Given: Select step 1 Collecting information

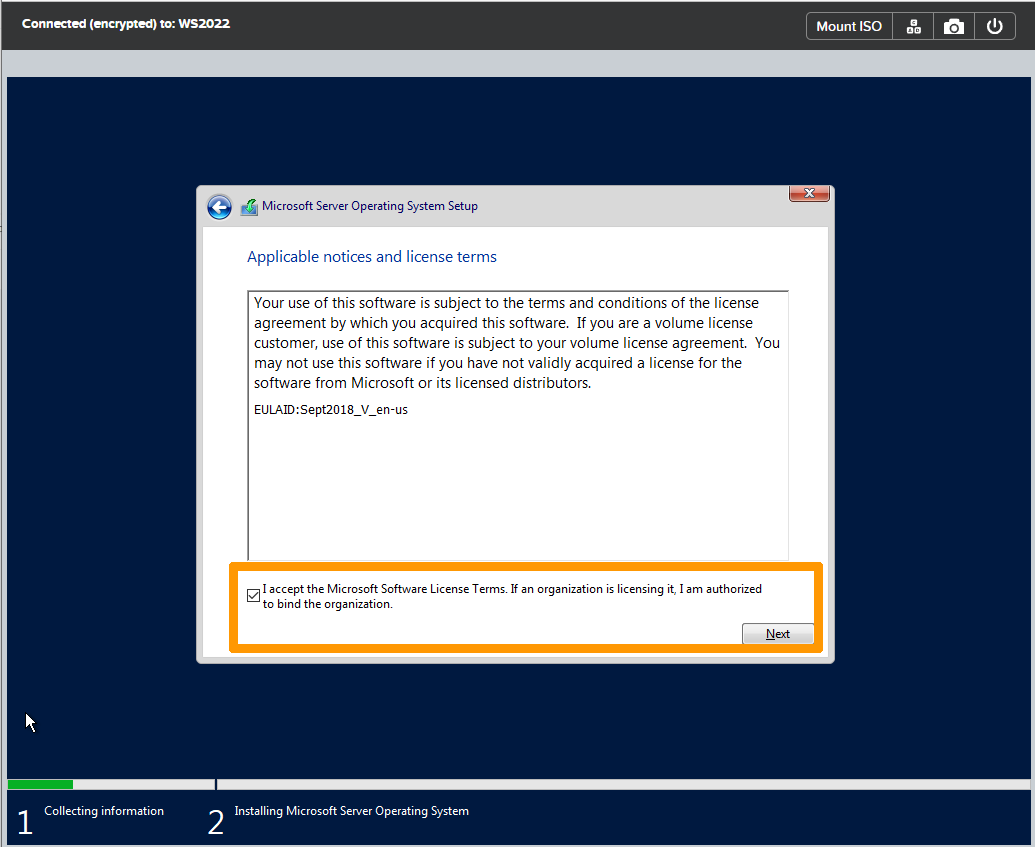Looking at the screenshot, I should [x=104, y=811].
